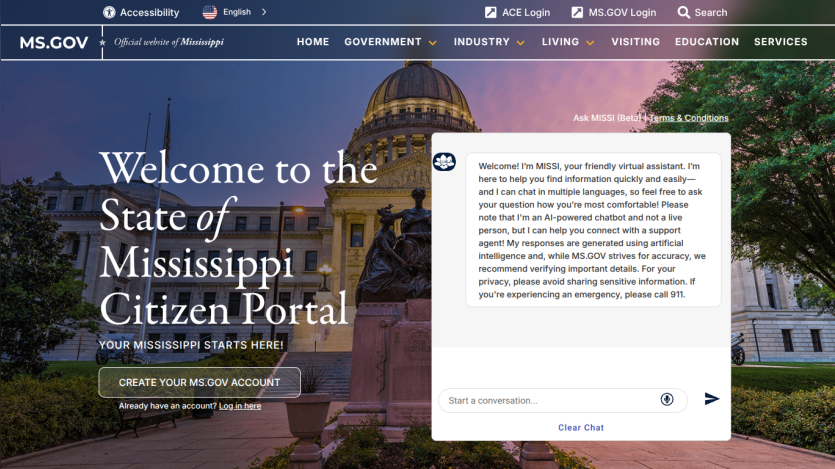Click the Log in here link
Viewport: 835px width, 469px height.
coord(240,406)
